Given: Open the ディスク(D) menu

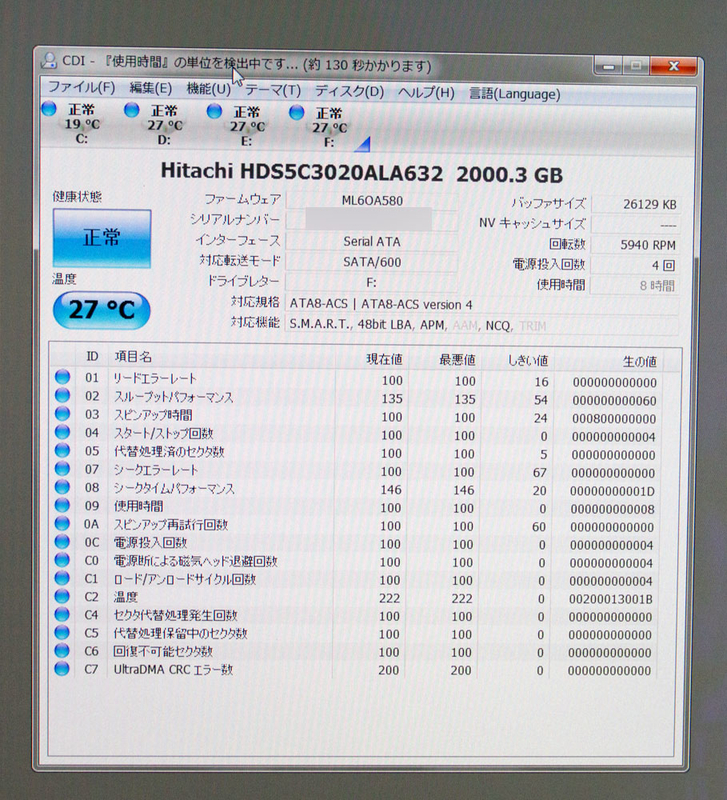Looking at the screenshot, I should [349, 91].
